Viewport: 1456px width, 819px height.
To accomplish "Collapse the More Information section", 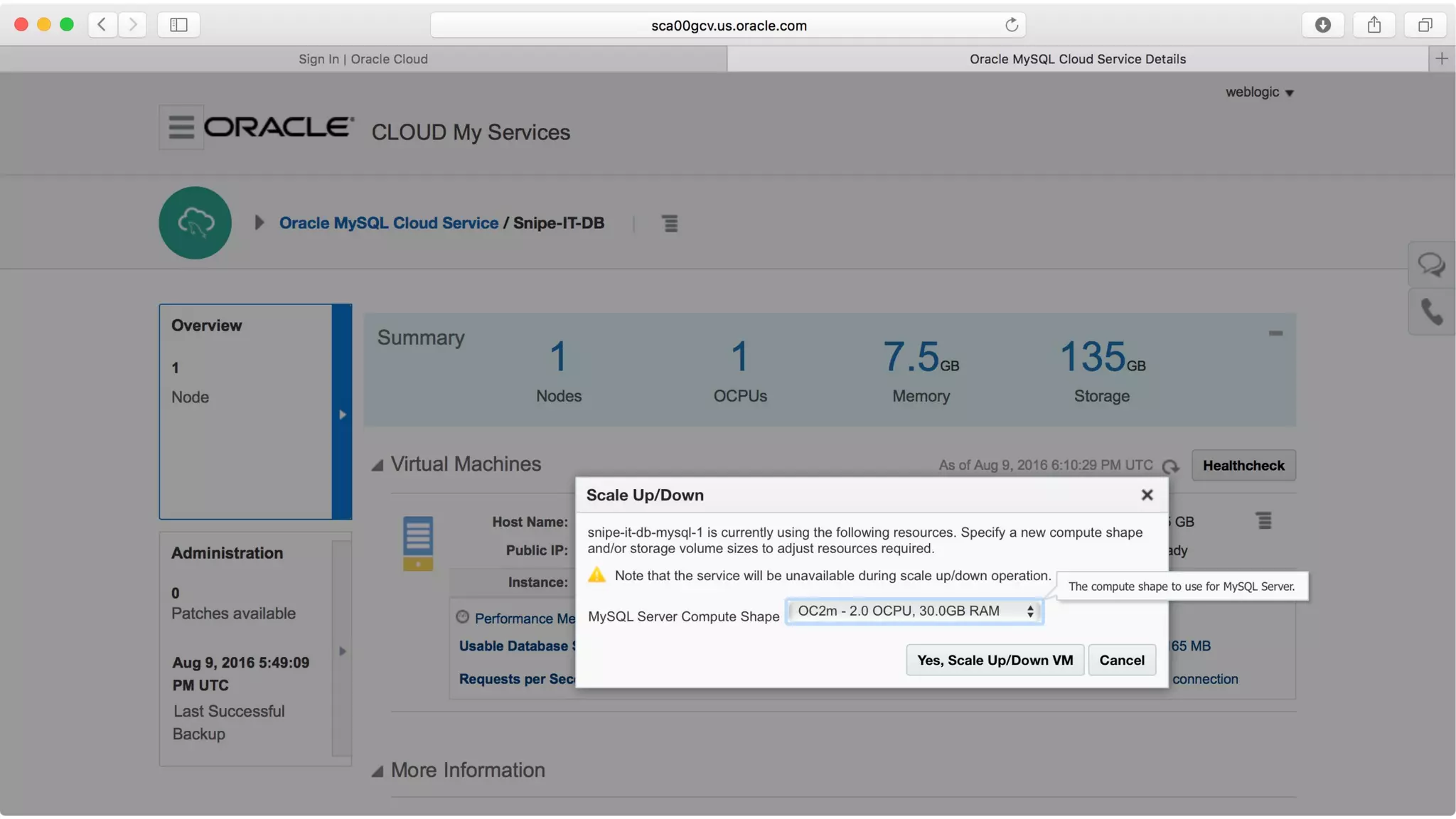I will (378, 771).
